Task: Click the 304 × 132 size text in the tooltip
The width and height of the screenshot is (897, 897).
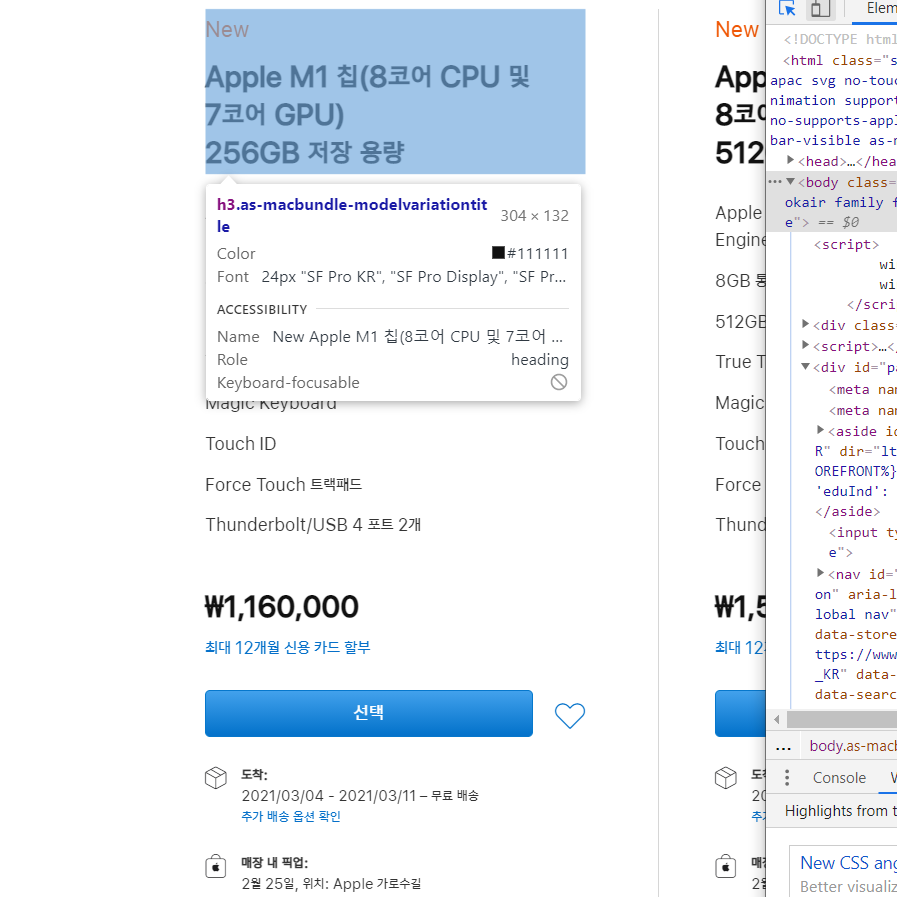Action: 534,216
